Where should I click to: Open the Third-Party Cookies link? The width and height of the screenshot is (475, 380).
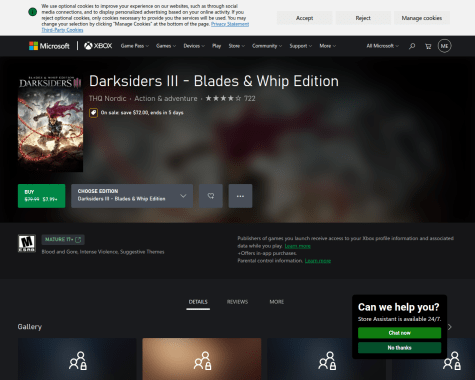point(62,30)
